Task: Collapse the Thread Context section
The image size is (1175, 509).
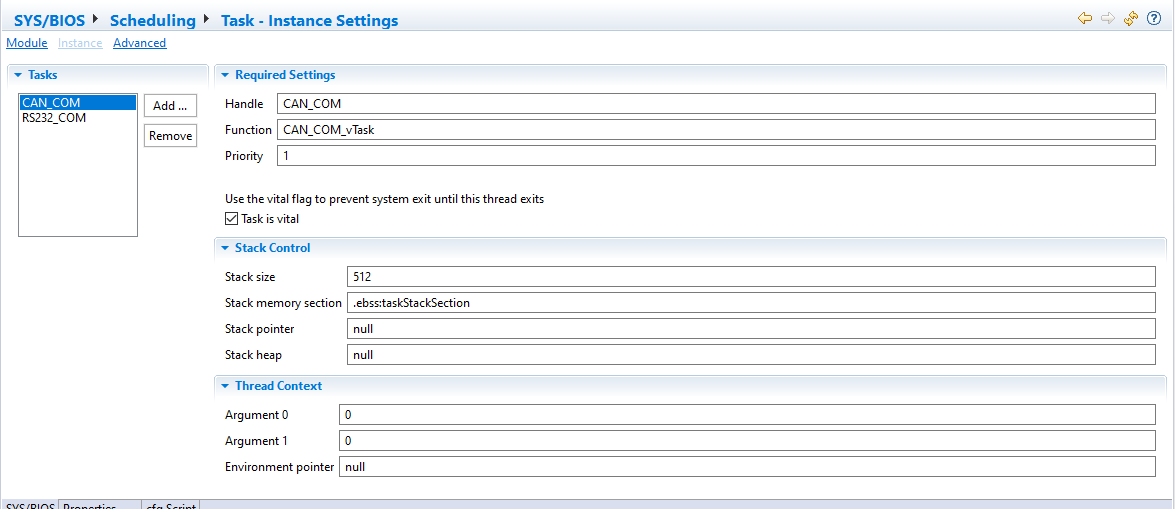Action: pos(225,386)
